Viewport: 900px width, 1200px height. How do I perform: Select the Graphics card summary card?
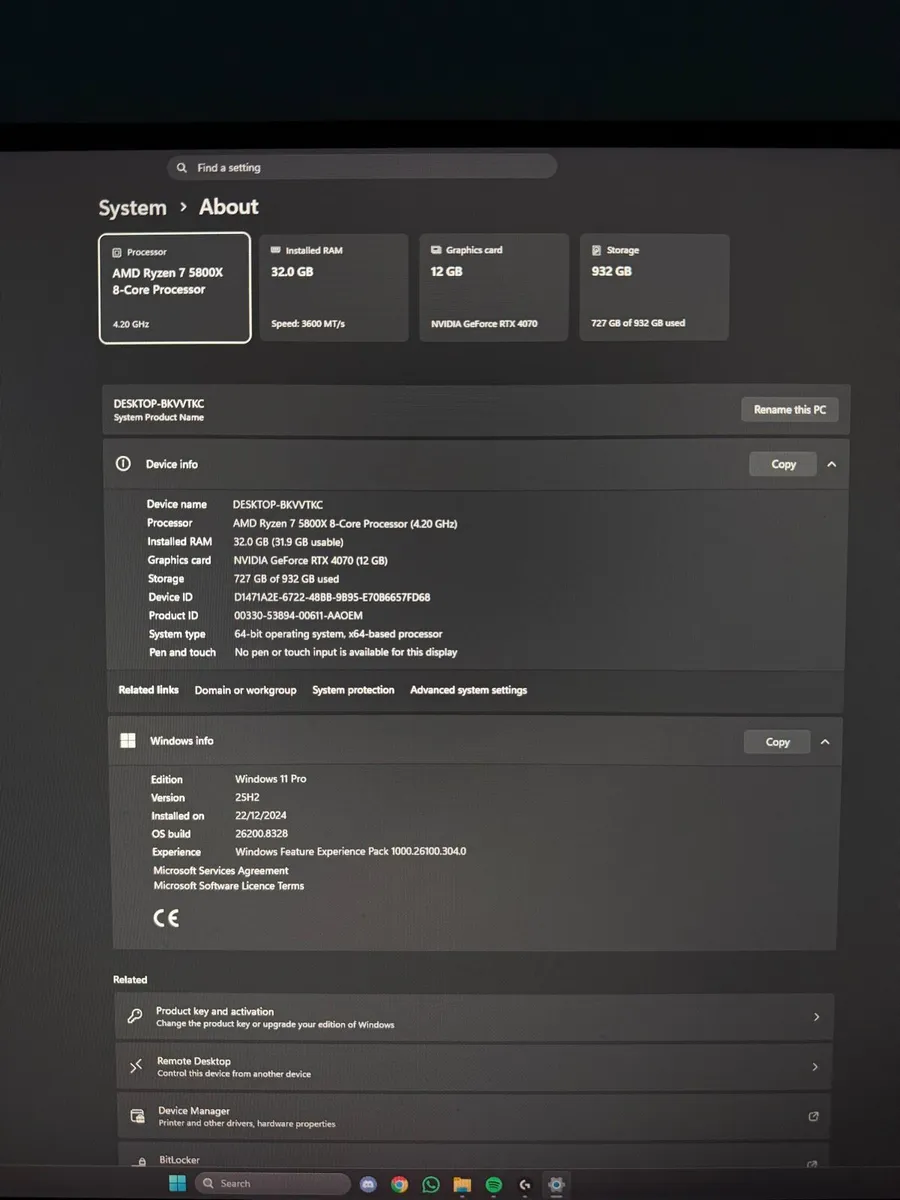pos(494,288)
